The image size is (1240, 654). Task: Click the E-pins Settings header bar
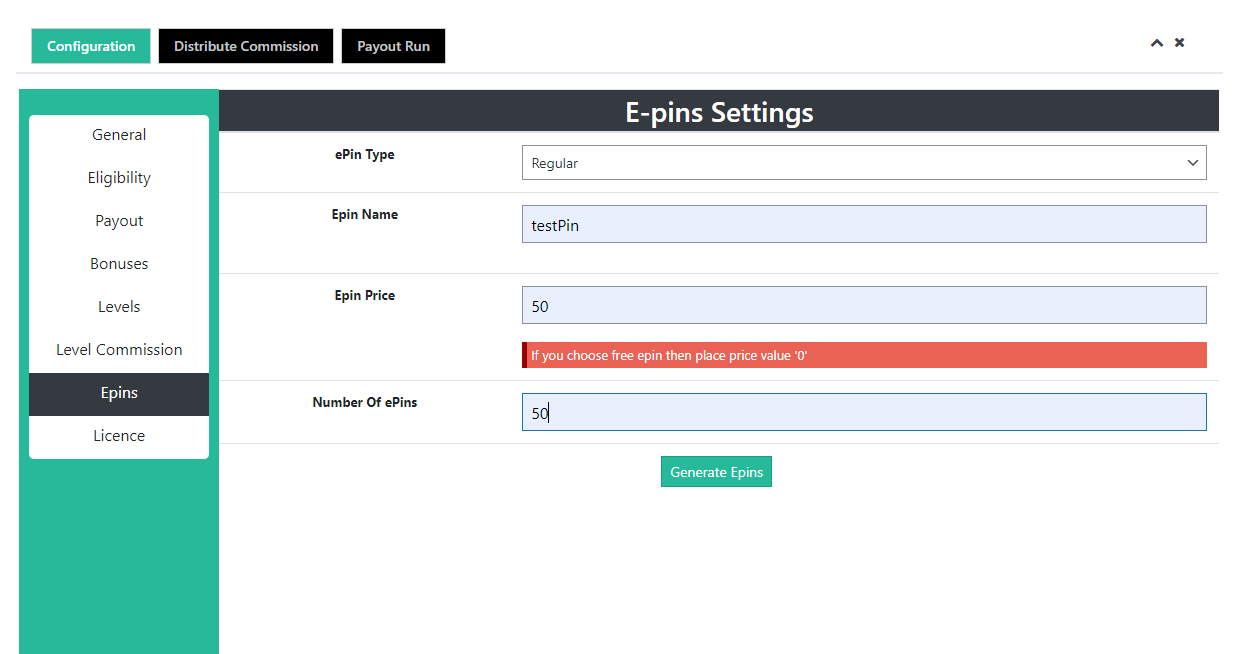click(719, 112)
